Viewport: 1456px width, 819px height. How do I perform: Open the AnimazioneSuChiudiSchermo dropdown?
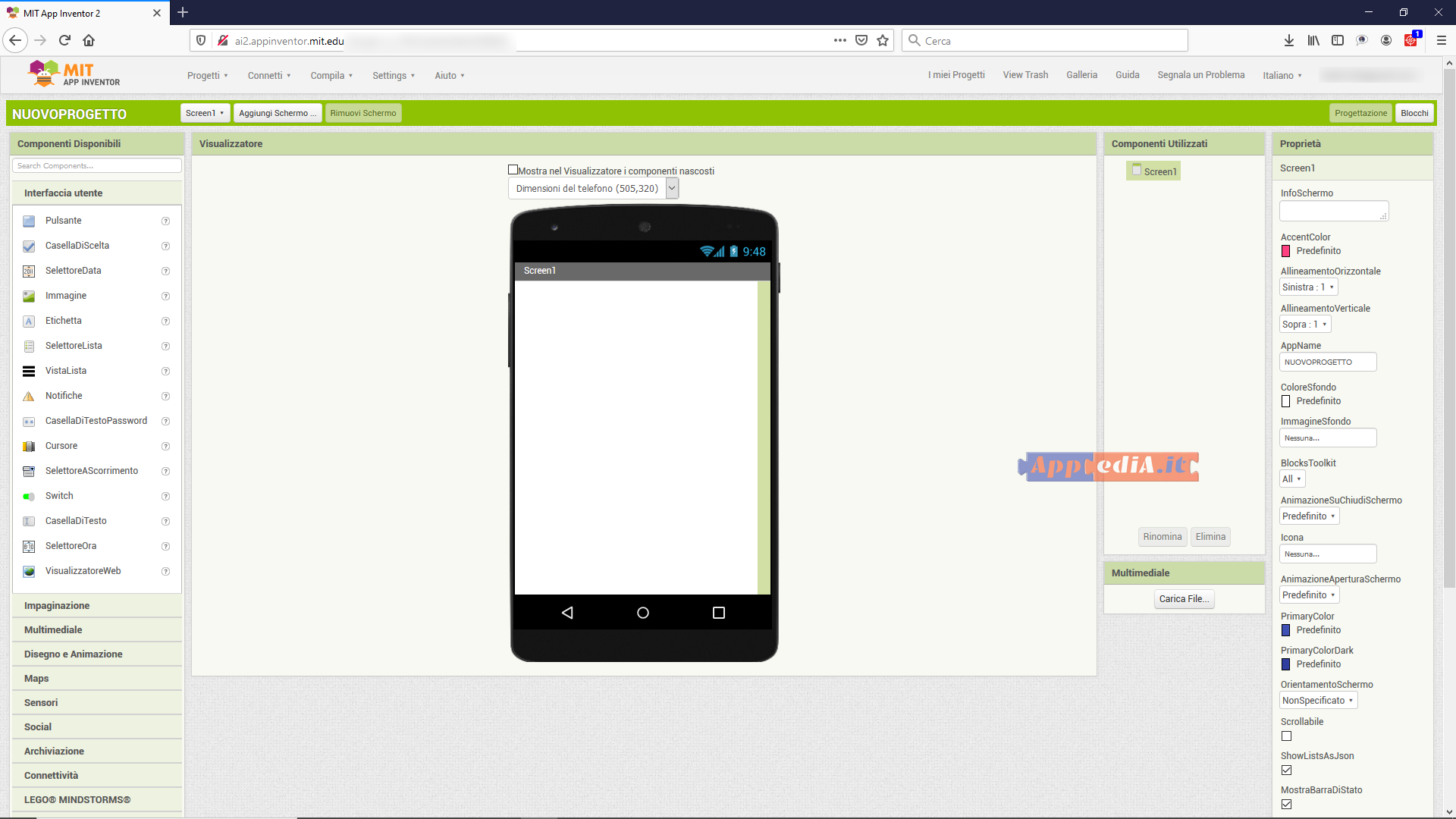[1309, 516]
